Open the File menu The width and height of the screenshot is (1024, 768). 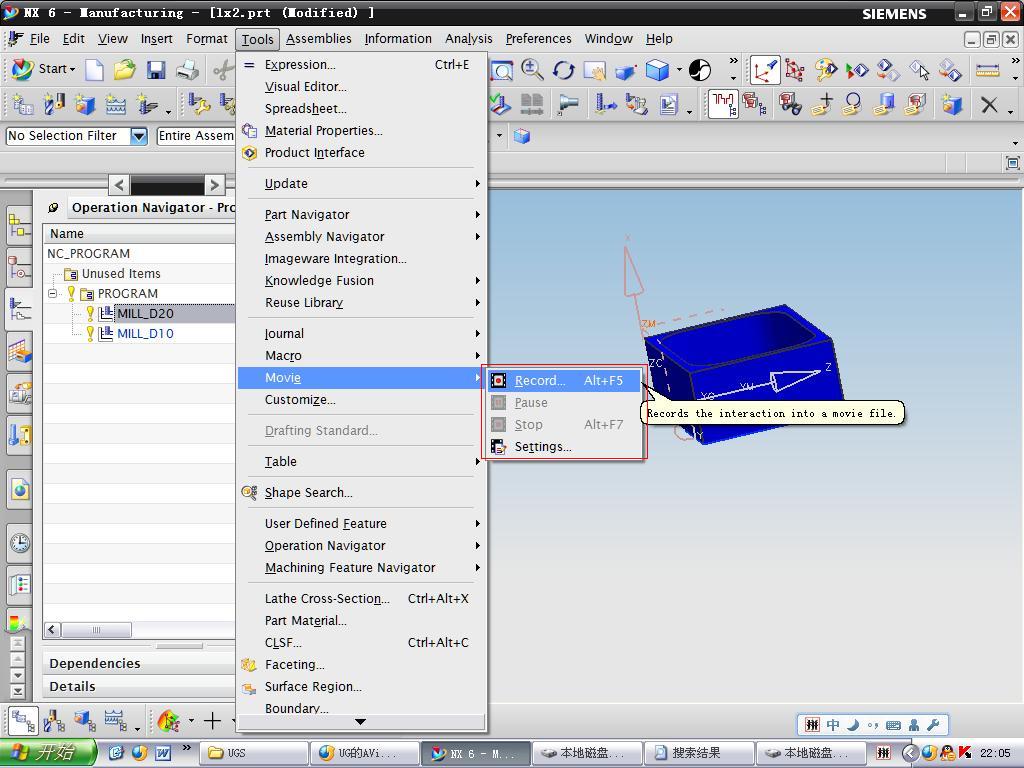click(x=39, y=39)
